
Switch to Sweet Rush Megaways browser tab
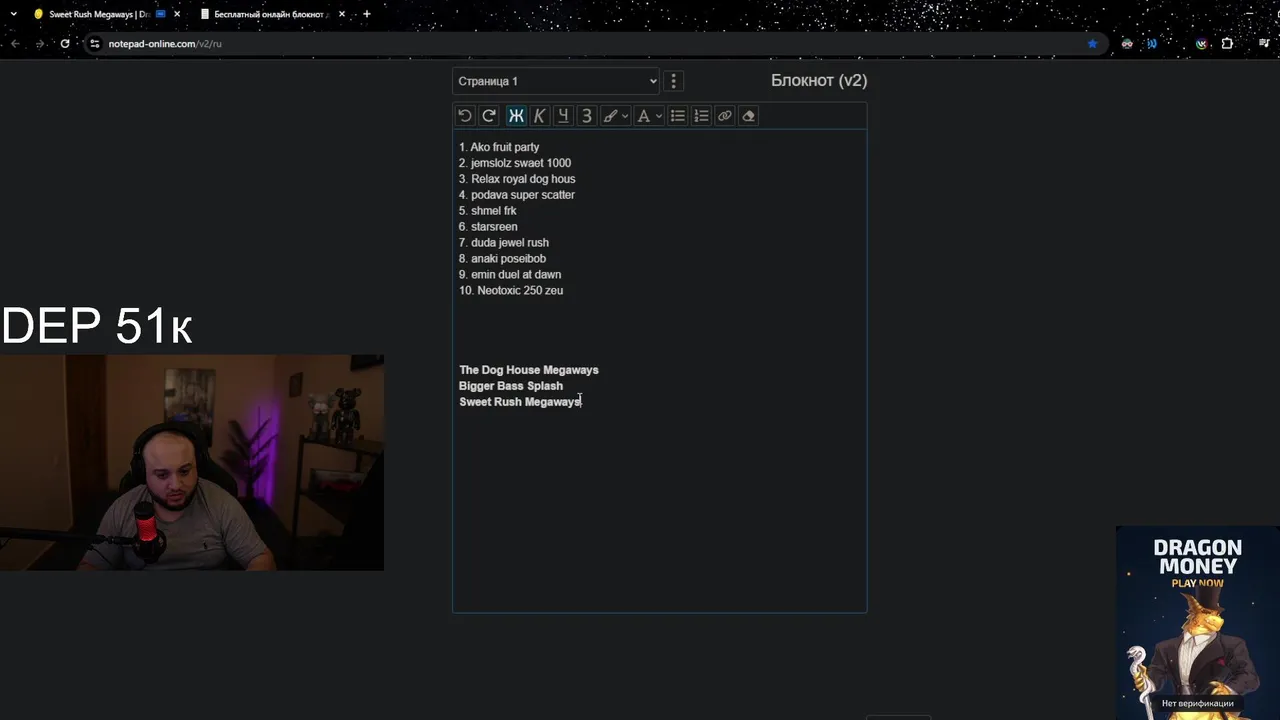99,14
